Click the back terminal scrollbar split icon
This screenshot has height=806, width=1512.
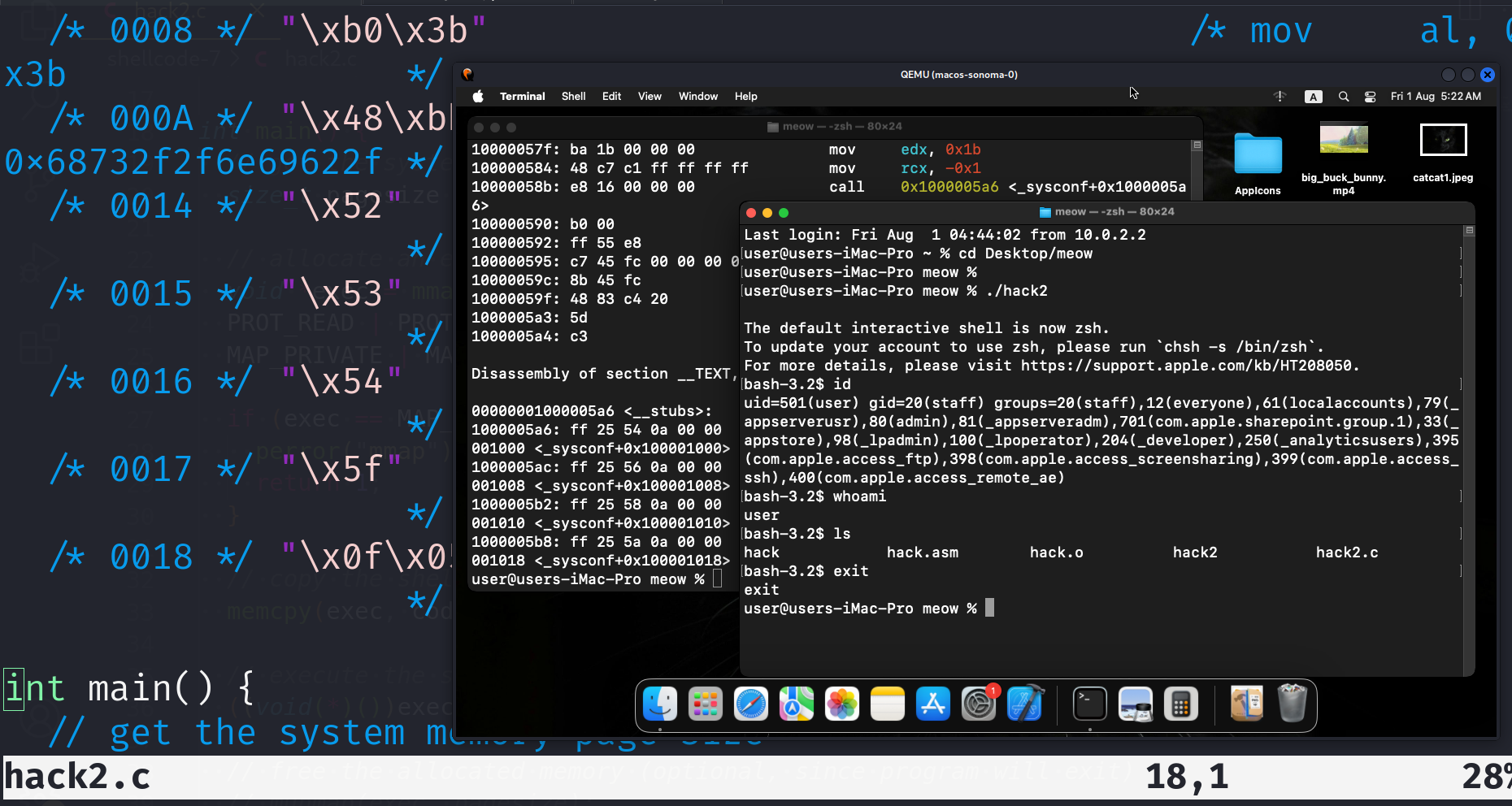[1197, 145]
